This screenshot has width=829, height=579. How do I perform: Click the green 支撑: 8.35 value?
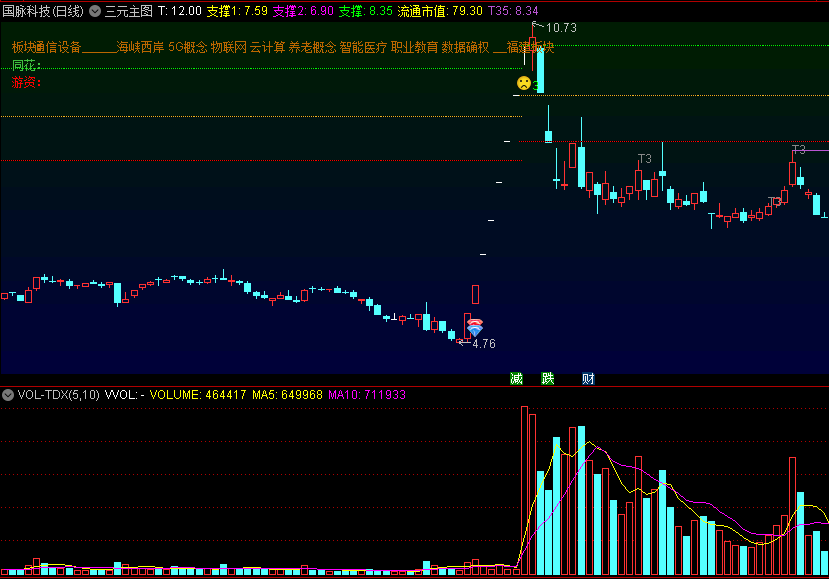(365, 11)
